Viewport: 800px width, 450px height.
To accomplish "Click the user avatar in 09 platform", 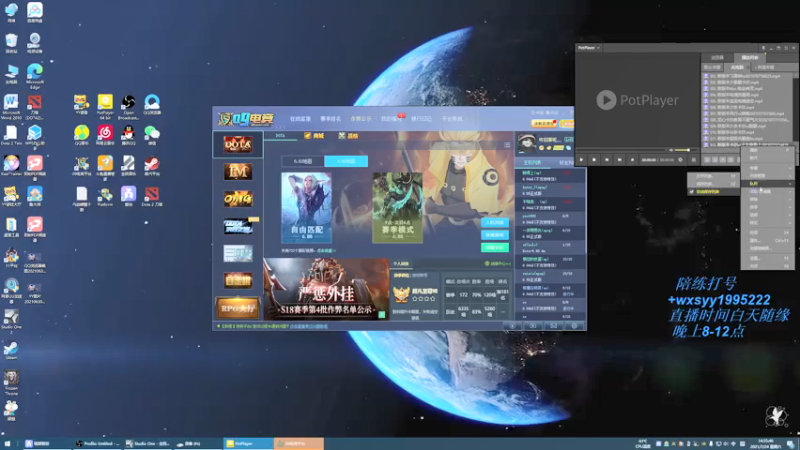I will [527, 143].
